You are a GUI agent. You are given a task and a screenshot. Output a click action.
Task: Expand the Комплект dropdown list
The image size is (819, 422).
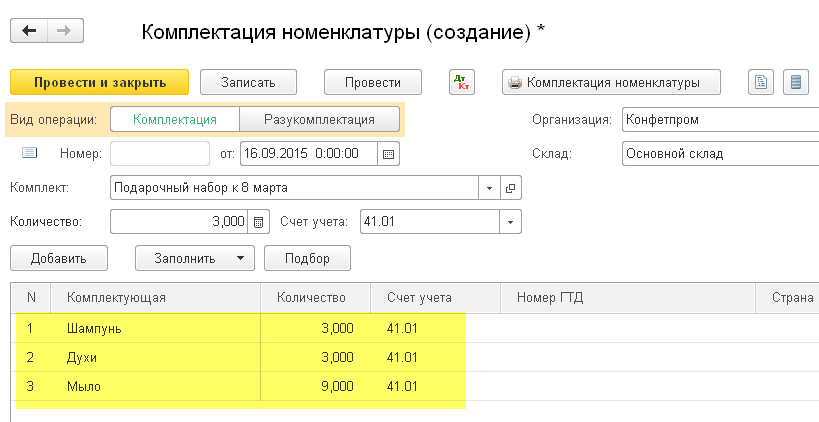(490, 188)
